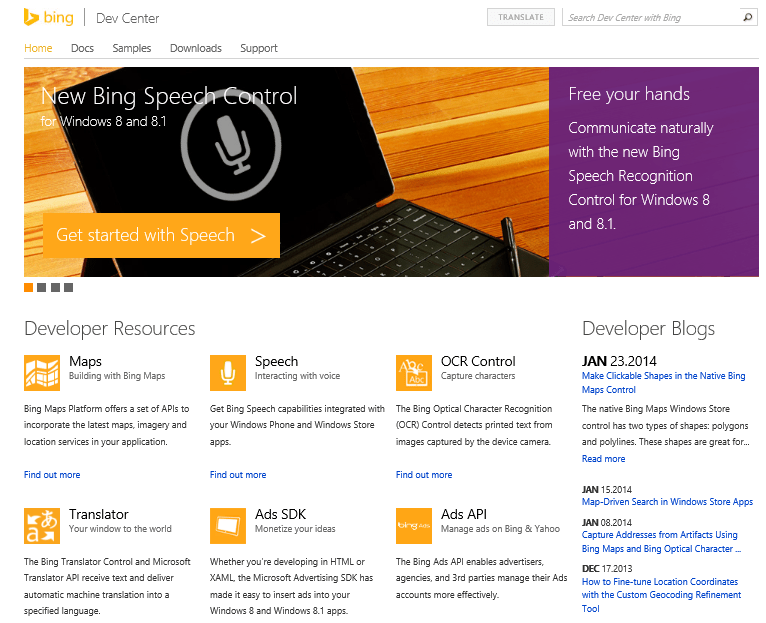Click the Developer Resources heading
The height and width of the screenshot is (623, 766).
point(109,328)
